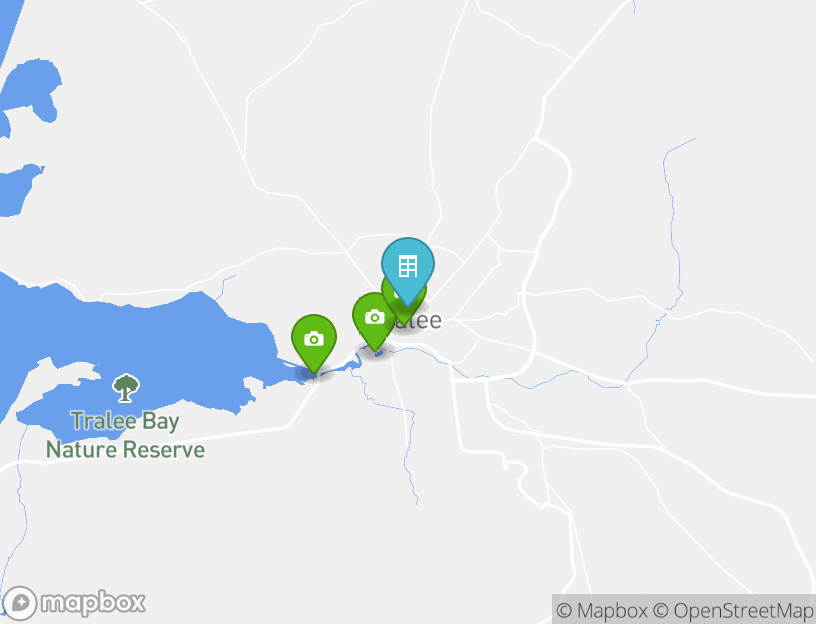Screen dimensions: 816x624
Task: Open the camera marker nearest Tralee Bay
Action: 314,343
